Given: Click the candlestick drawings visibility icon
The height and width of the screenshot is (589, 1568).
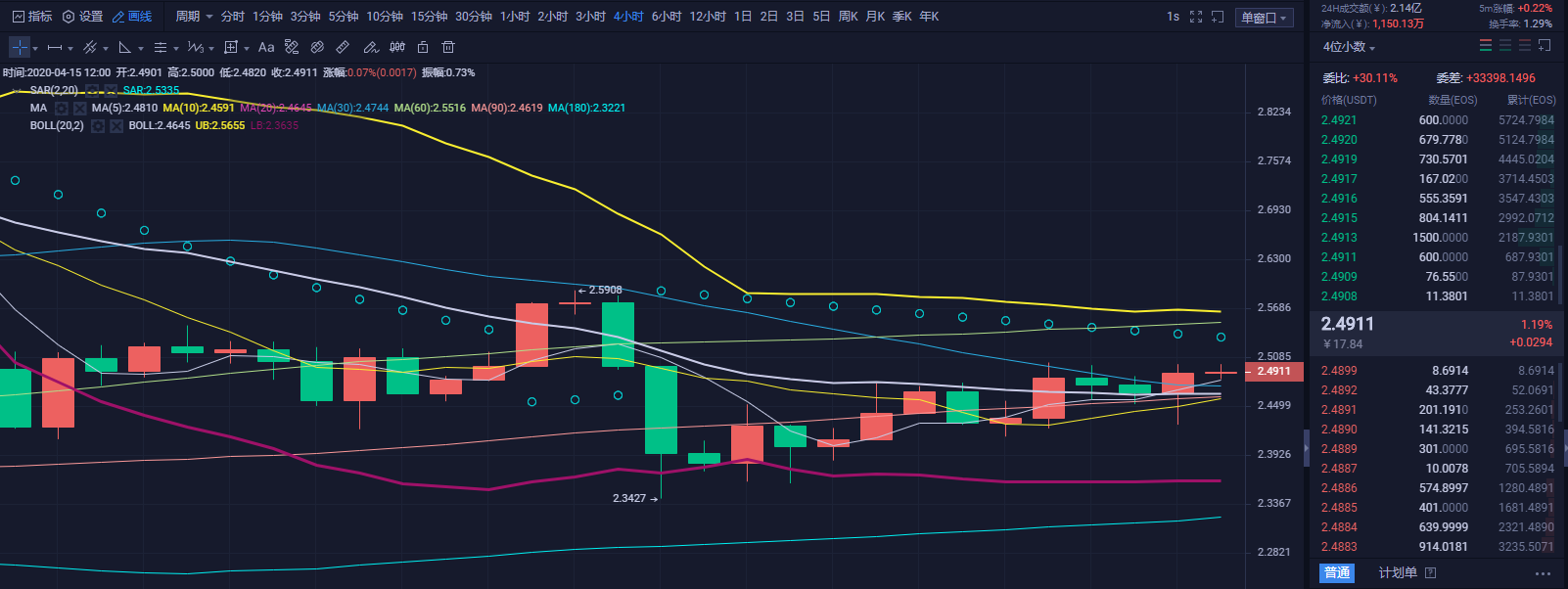Looking at the screenshot, I should [397, 47].
